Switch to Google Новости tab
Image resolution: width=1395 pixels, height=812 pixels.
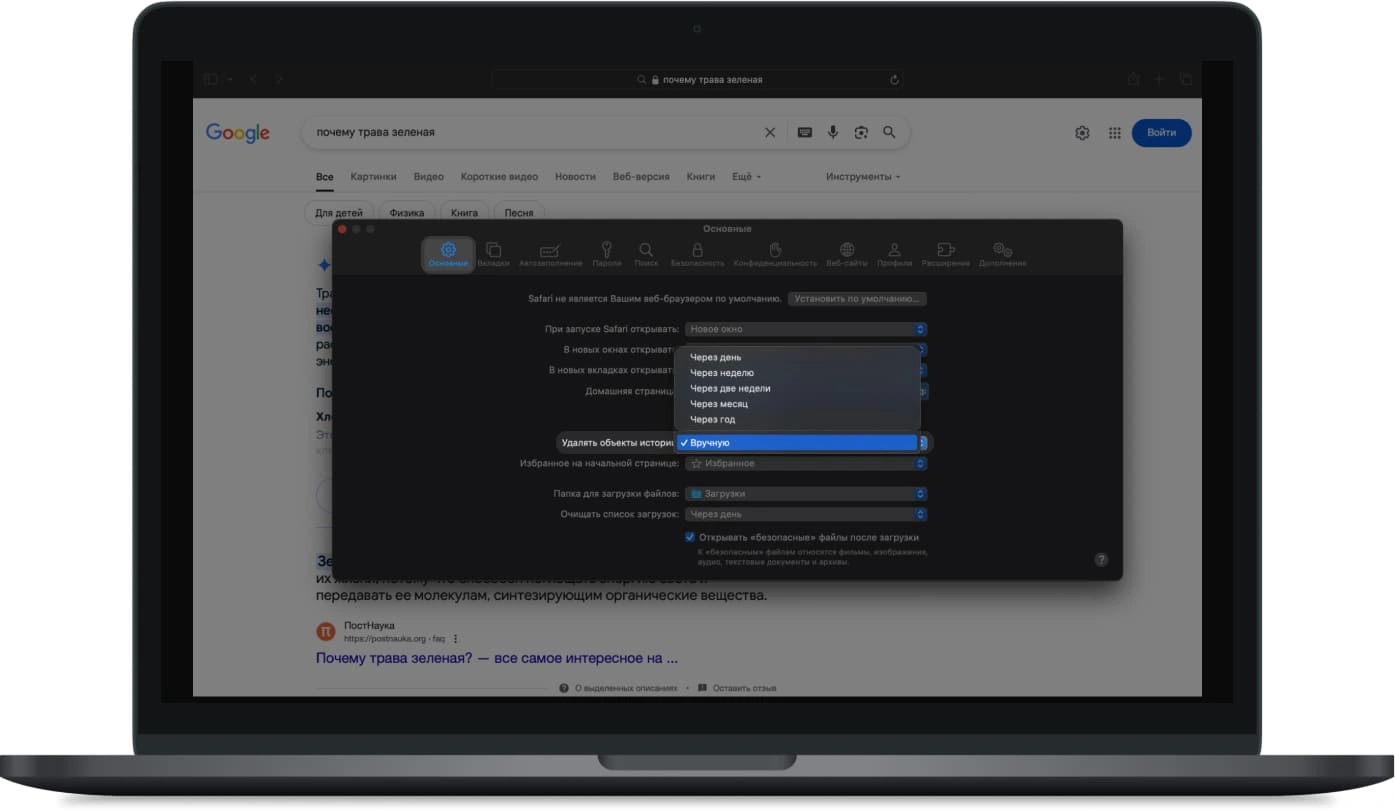coord(575,177)
